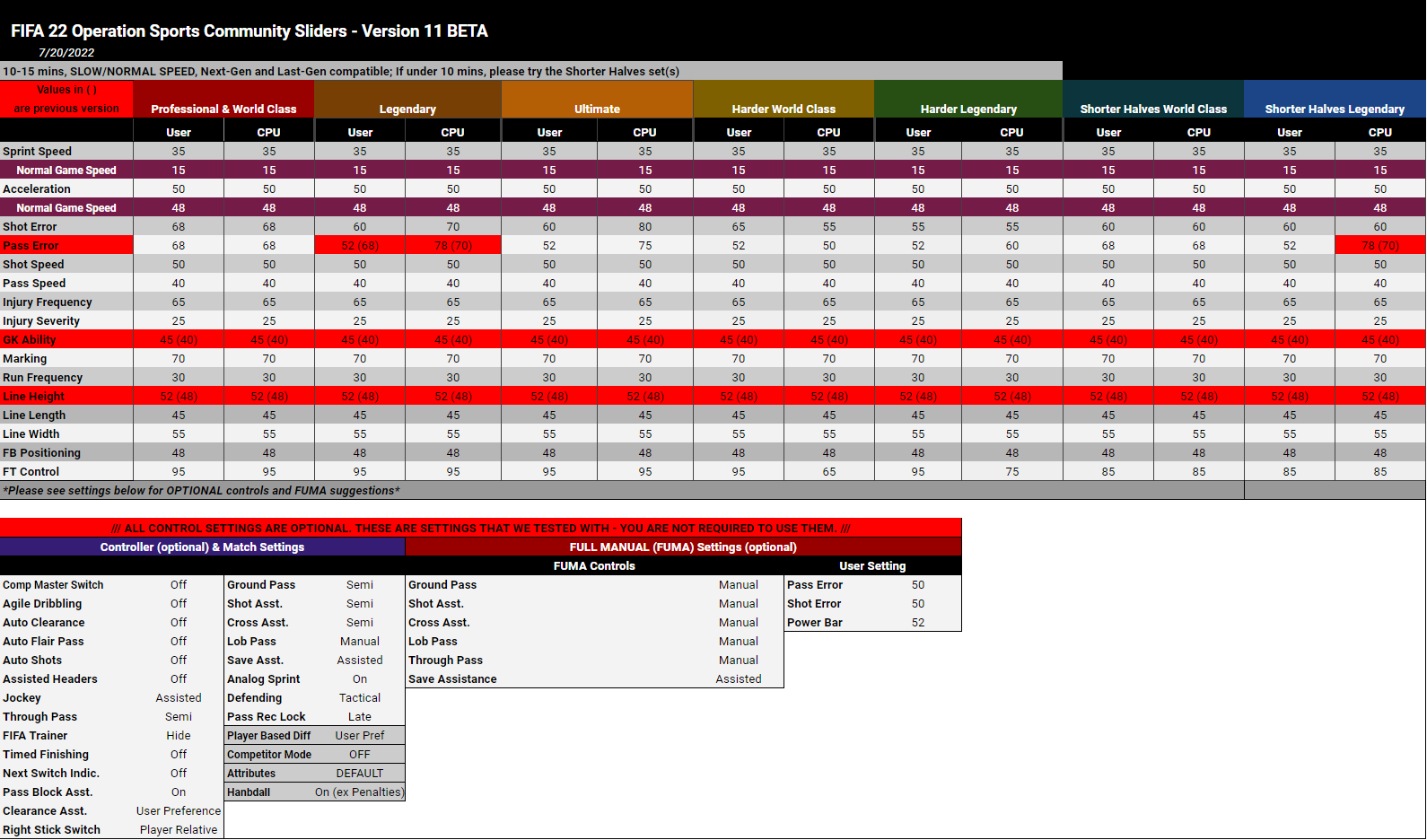The image size is (1427, 840).
Task: Select the FT Control row label
Action: (31, 472)
